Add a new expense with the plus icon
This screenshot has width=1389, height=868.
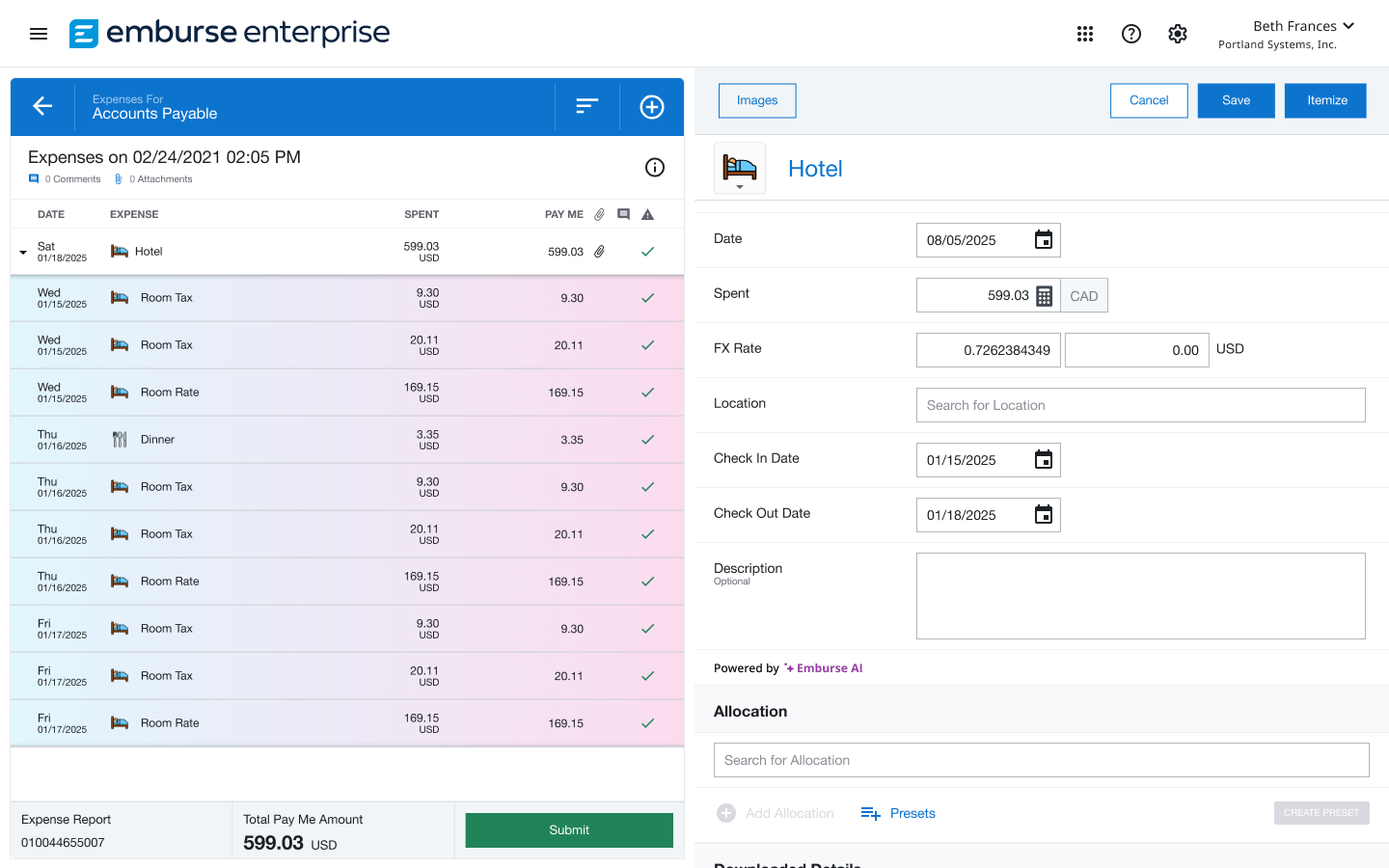tap(651, 106)
